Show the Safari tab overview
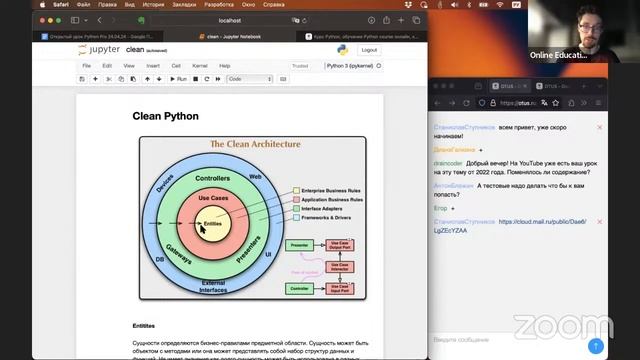 (x=416, y=20)
